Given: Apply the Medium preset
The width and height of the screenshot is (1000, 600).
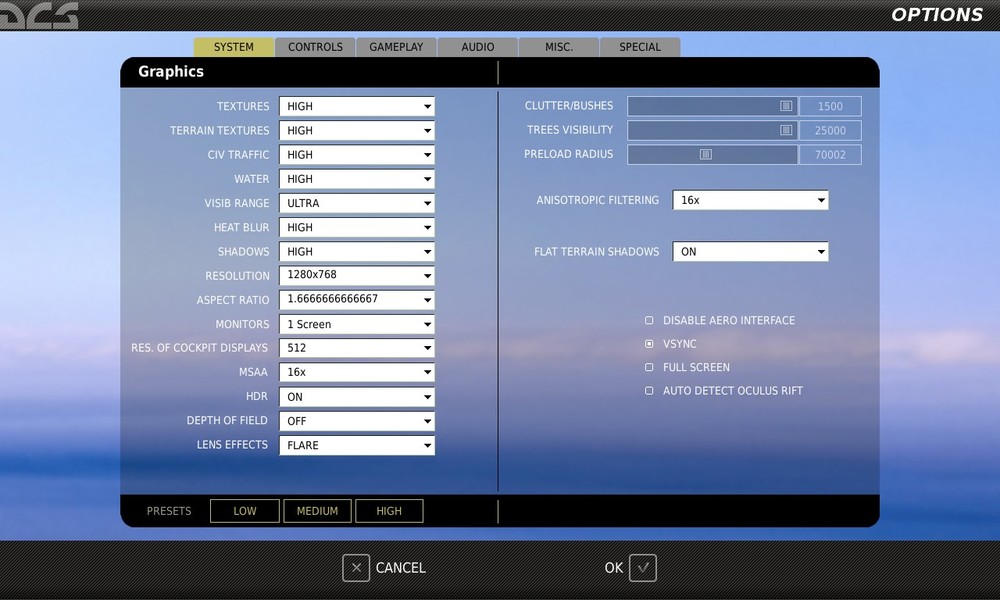Looking at the screenshot, I should (x=317, y=511).
